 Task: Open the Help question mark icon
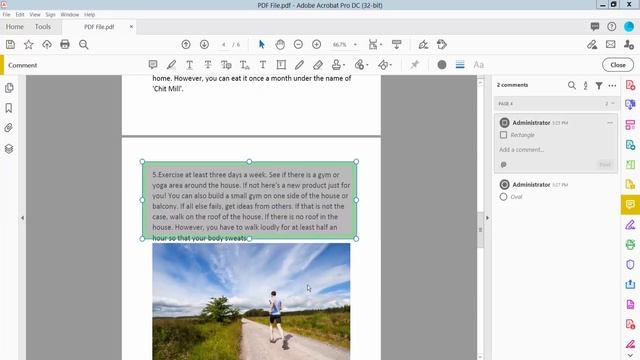tap(611, 27)
